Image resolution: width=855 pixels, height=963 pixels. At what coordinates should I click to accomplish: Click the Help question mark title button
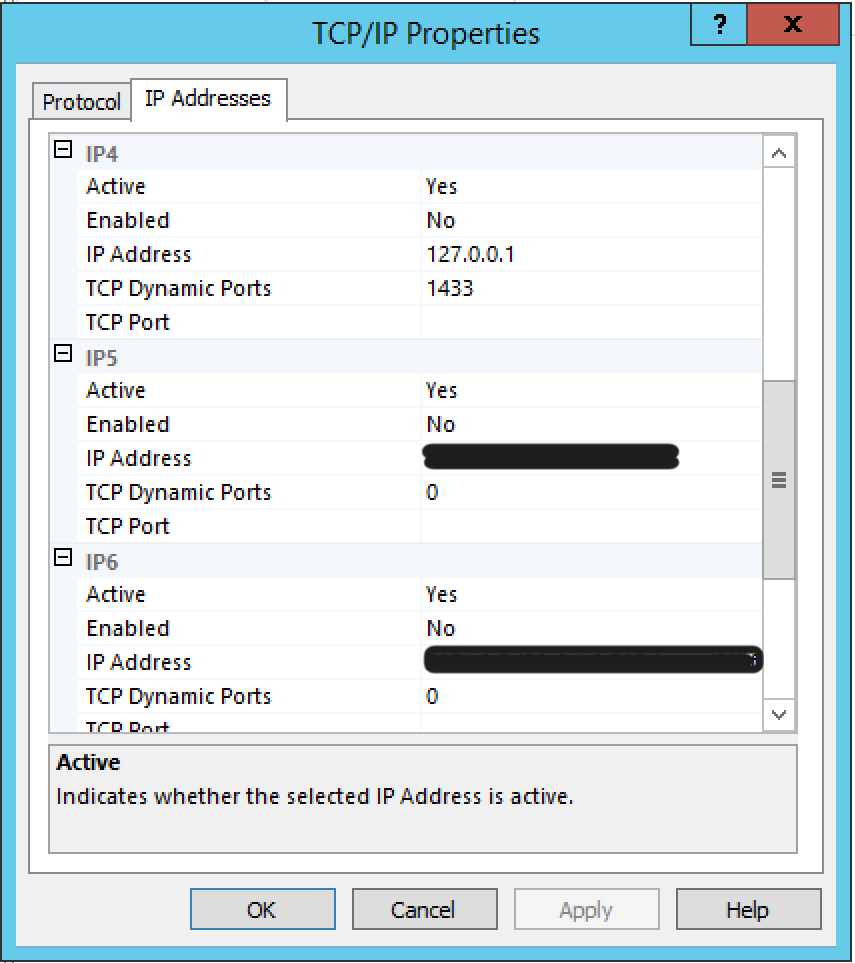(720, 25)
